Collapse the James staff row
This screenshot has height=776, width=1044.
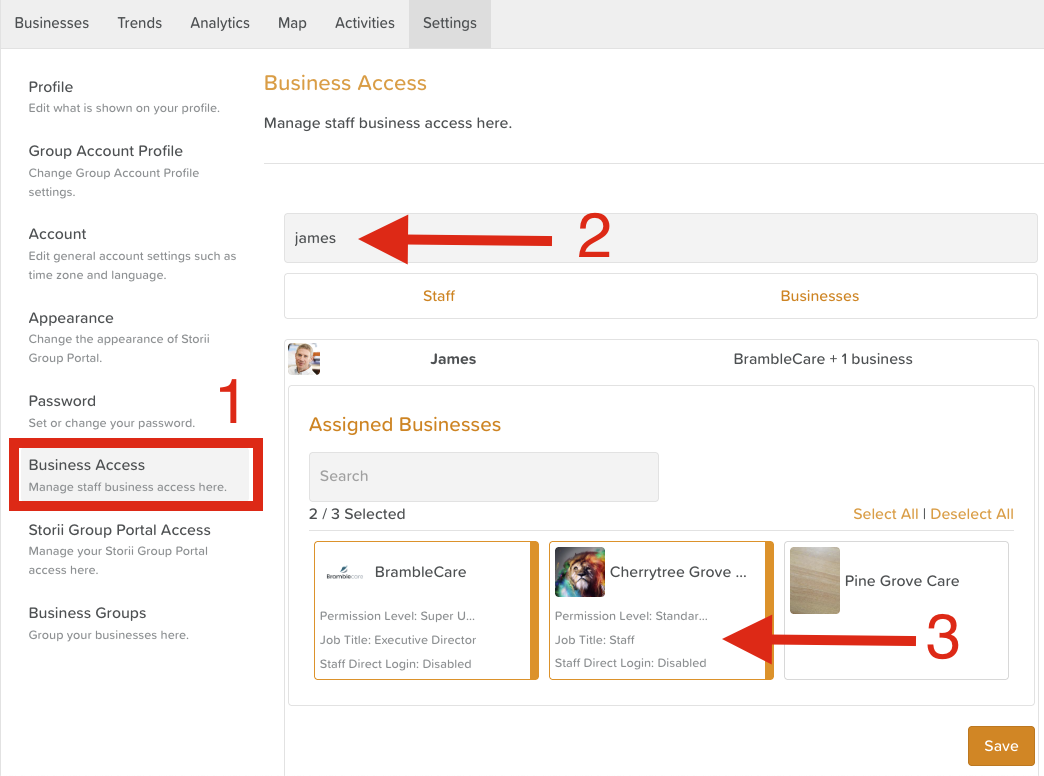tap(660, 360)
